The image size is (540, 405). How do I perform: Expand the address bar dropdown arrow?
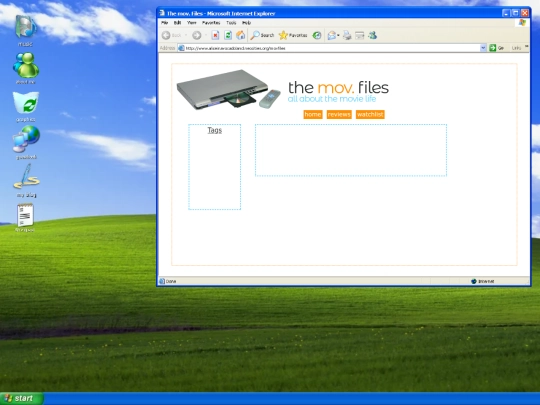point(483,48)
